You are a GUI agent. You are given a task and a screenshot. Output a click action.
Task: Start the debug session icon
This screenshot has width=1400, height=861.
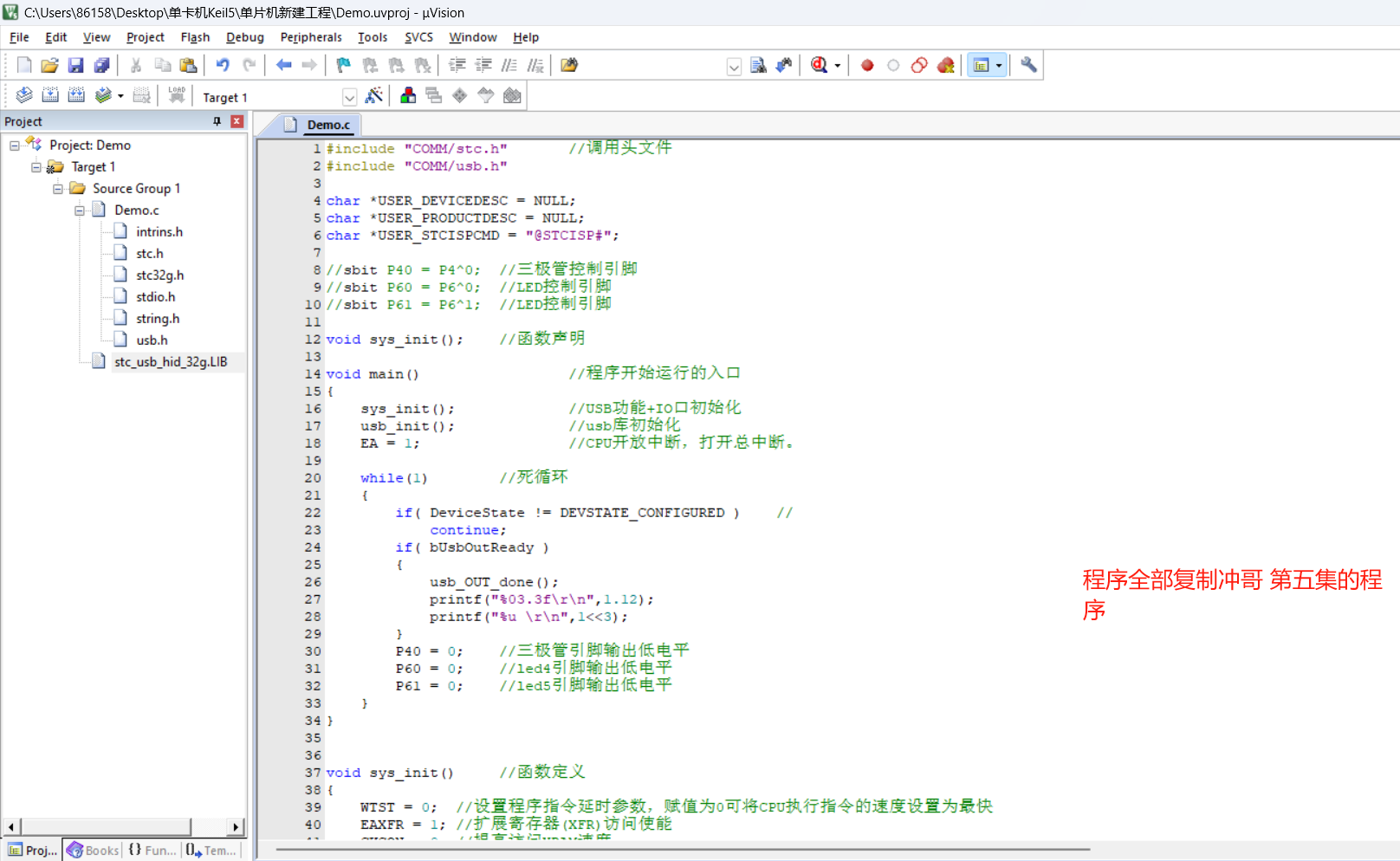(819, 65)
